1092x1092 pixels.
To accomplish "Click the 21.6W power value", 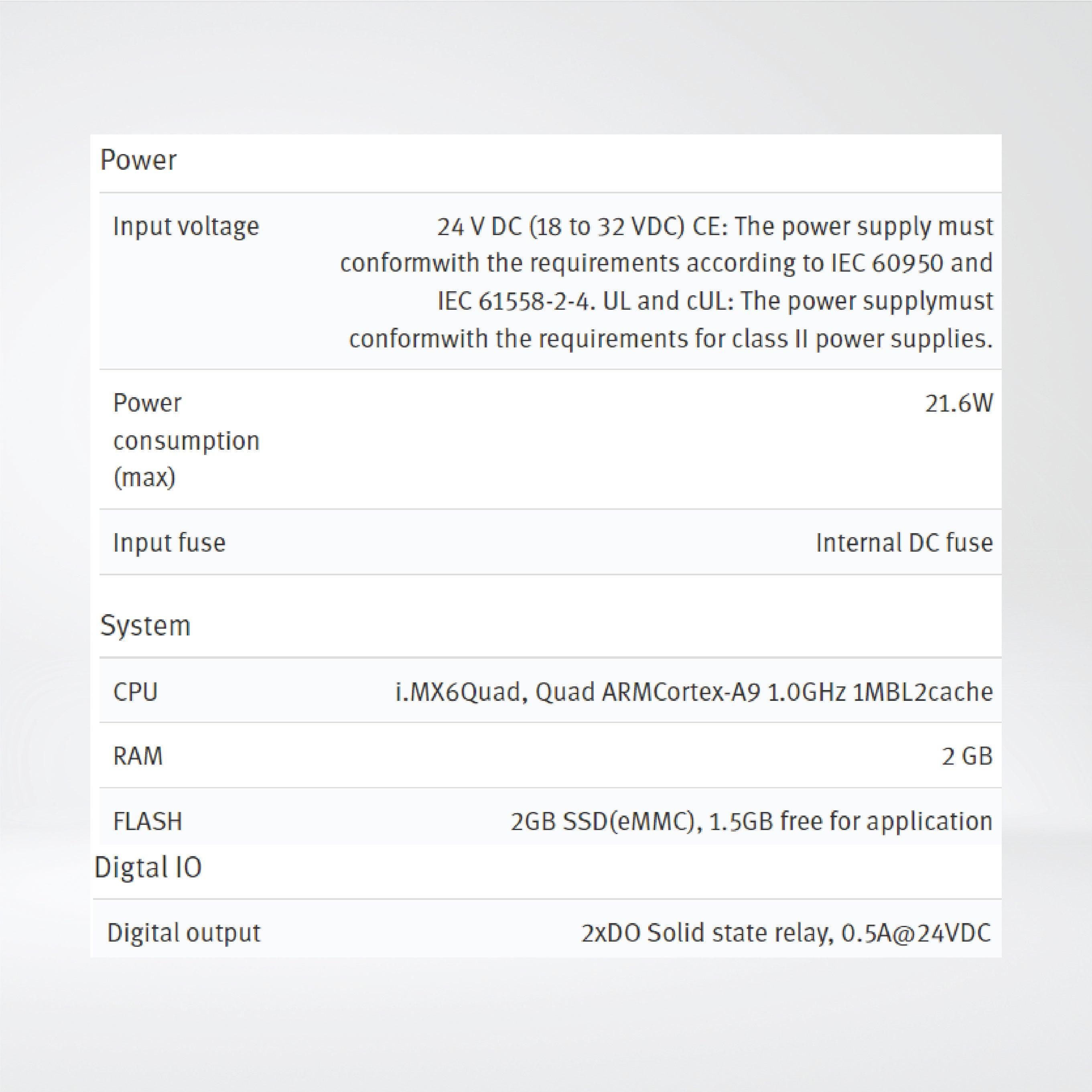I will [x=958, y=404].
